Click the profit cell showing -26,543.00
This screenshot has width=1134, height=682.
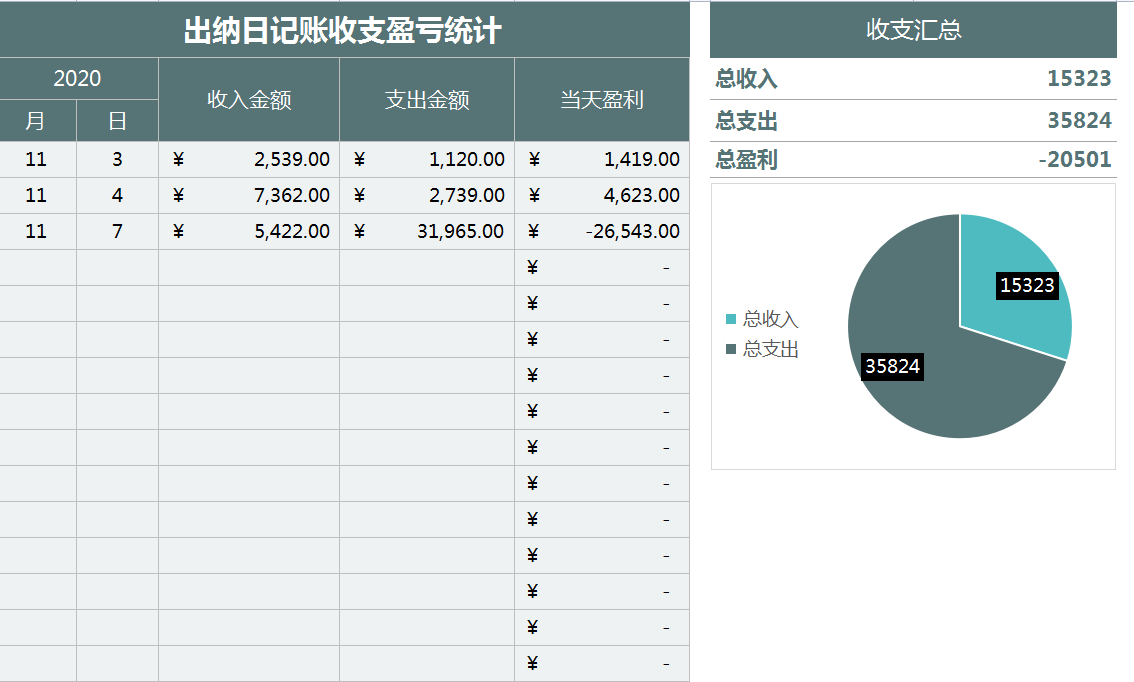click(x=602, y=231)
